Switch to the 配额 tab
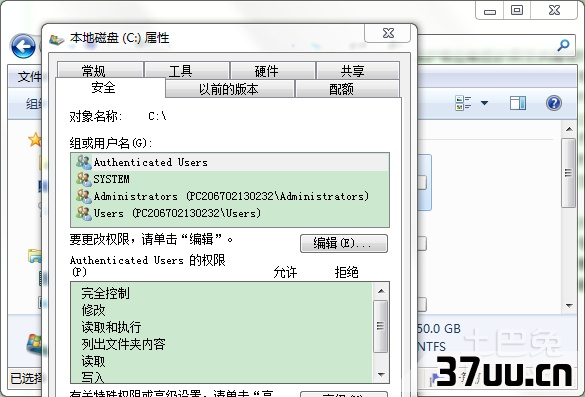 coord(347,89)
